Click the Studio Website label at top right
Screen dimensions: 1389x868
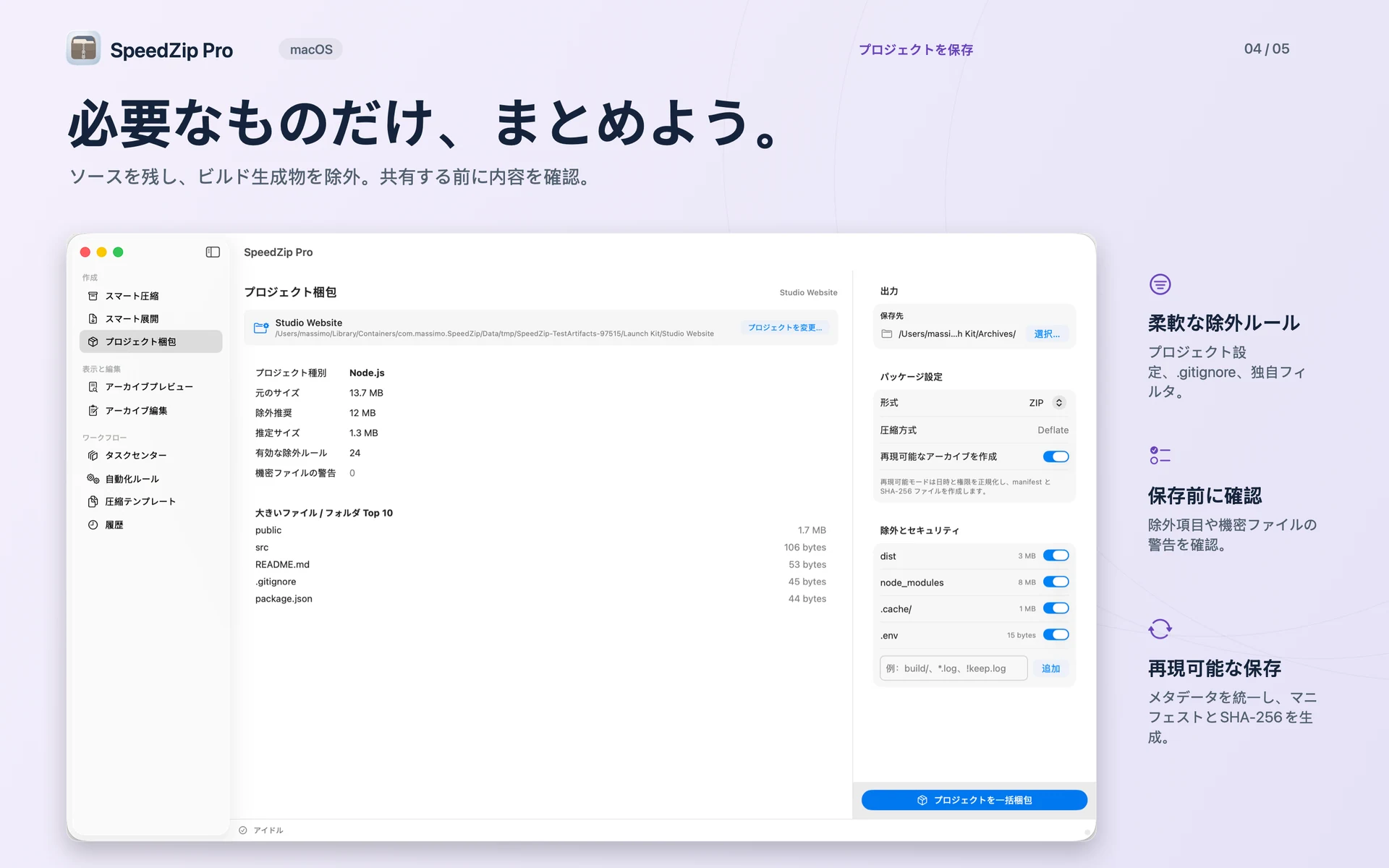808,292
